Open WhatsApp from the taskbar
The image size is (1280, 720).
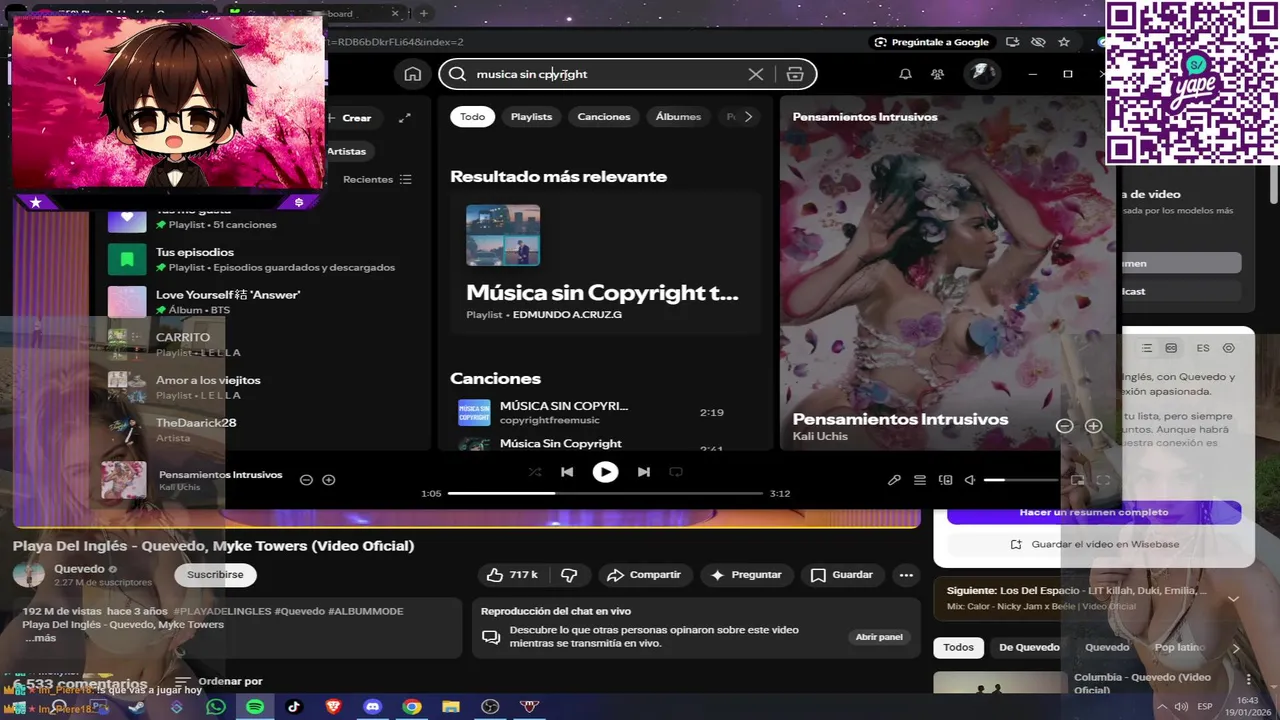[216, 707]
